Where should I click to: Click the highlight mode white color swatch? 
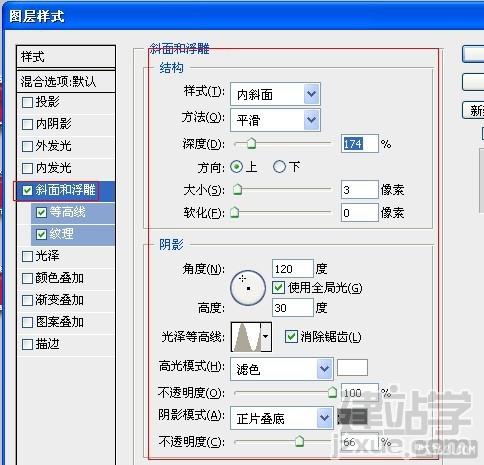(352, 368)
